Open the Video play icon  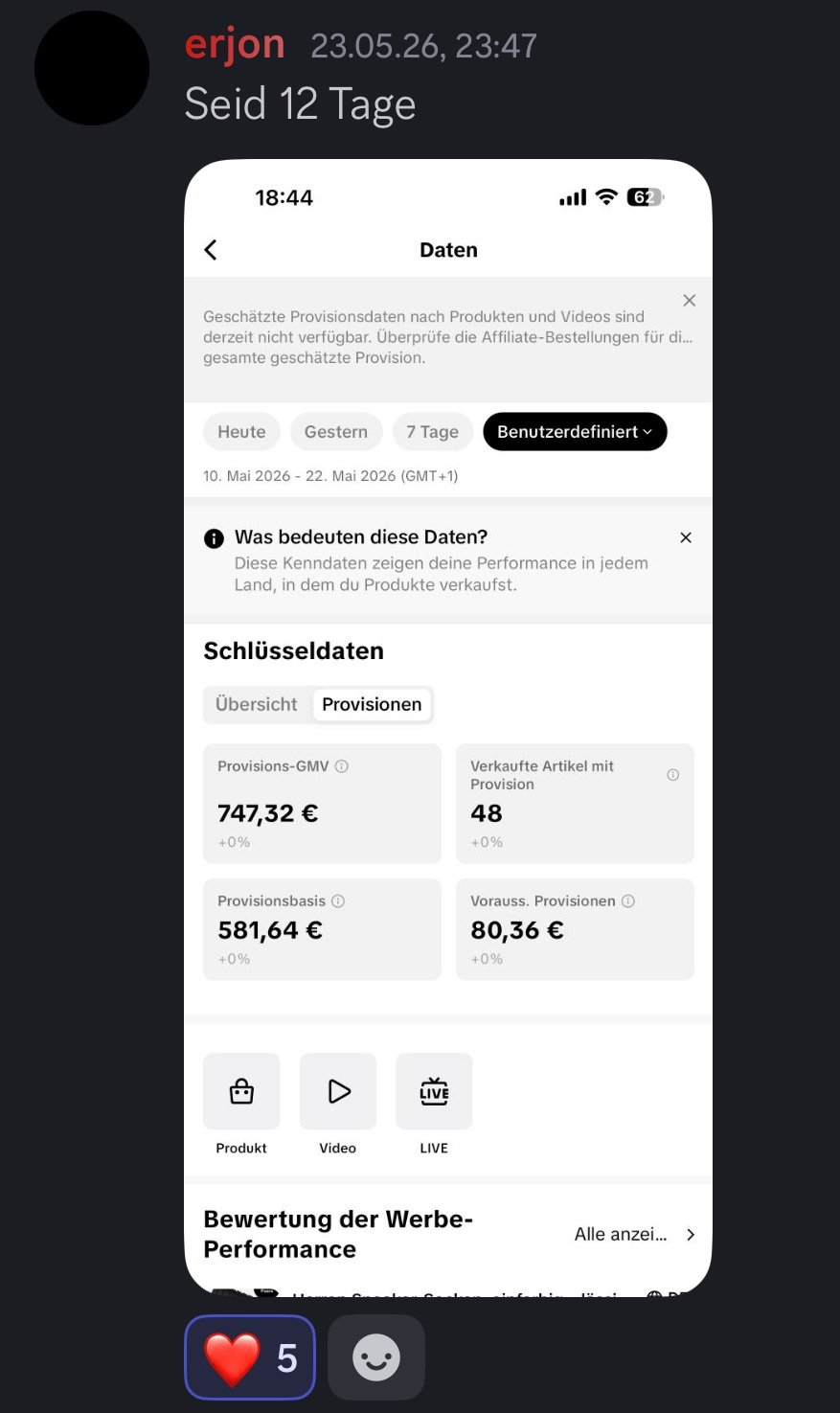pyautogui.click(x=338, y=1091)
